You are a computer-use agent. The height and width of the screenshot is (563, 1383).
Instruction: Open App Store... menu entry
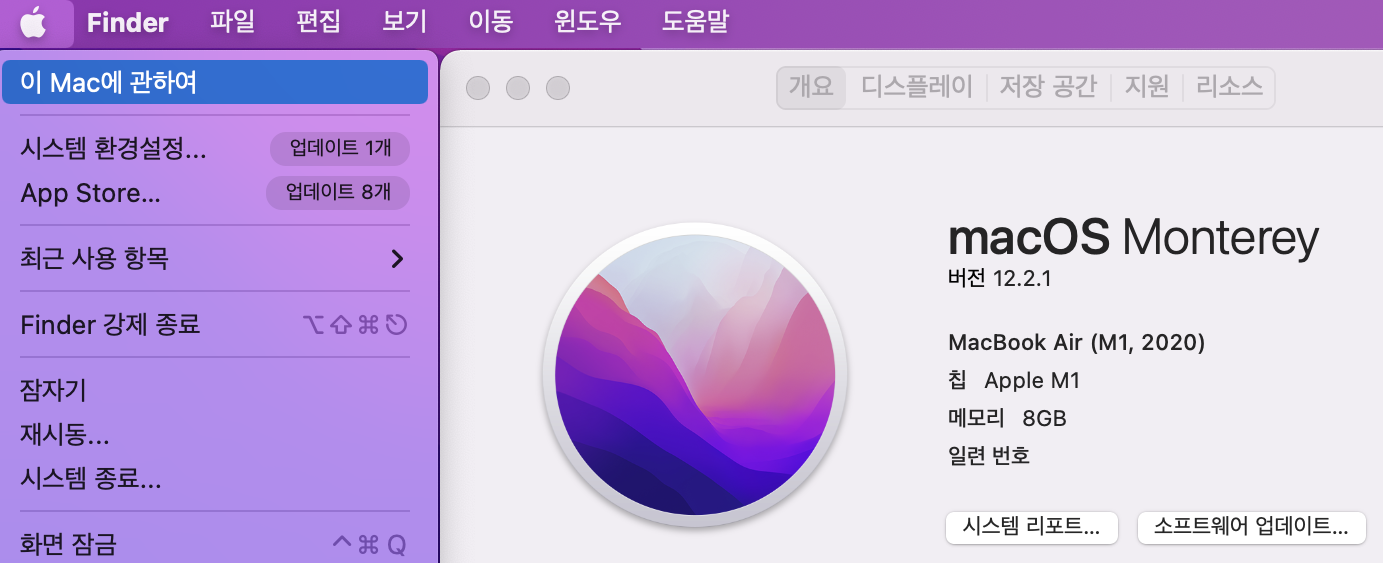click(215, 193)
